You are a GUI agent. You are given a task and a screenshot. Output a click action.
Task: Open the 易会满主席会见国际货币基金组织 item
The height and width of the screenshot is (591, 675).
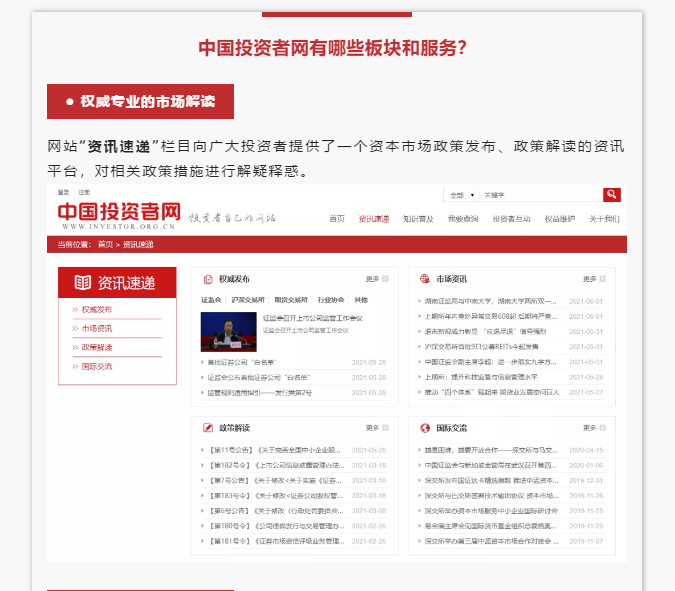coord(490,526)
